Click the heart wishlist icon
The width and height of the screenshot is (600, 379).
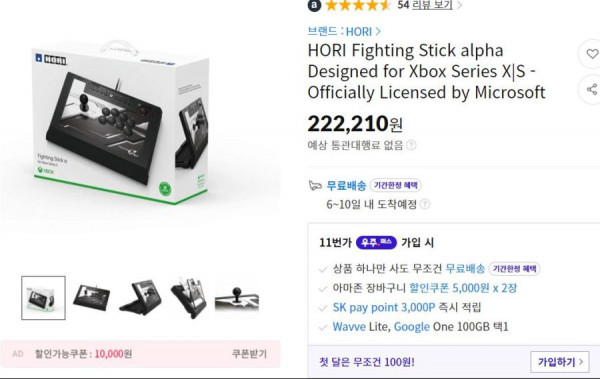[x=592, y=54]
